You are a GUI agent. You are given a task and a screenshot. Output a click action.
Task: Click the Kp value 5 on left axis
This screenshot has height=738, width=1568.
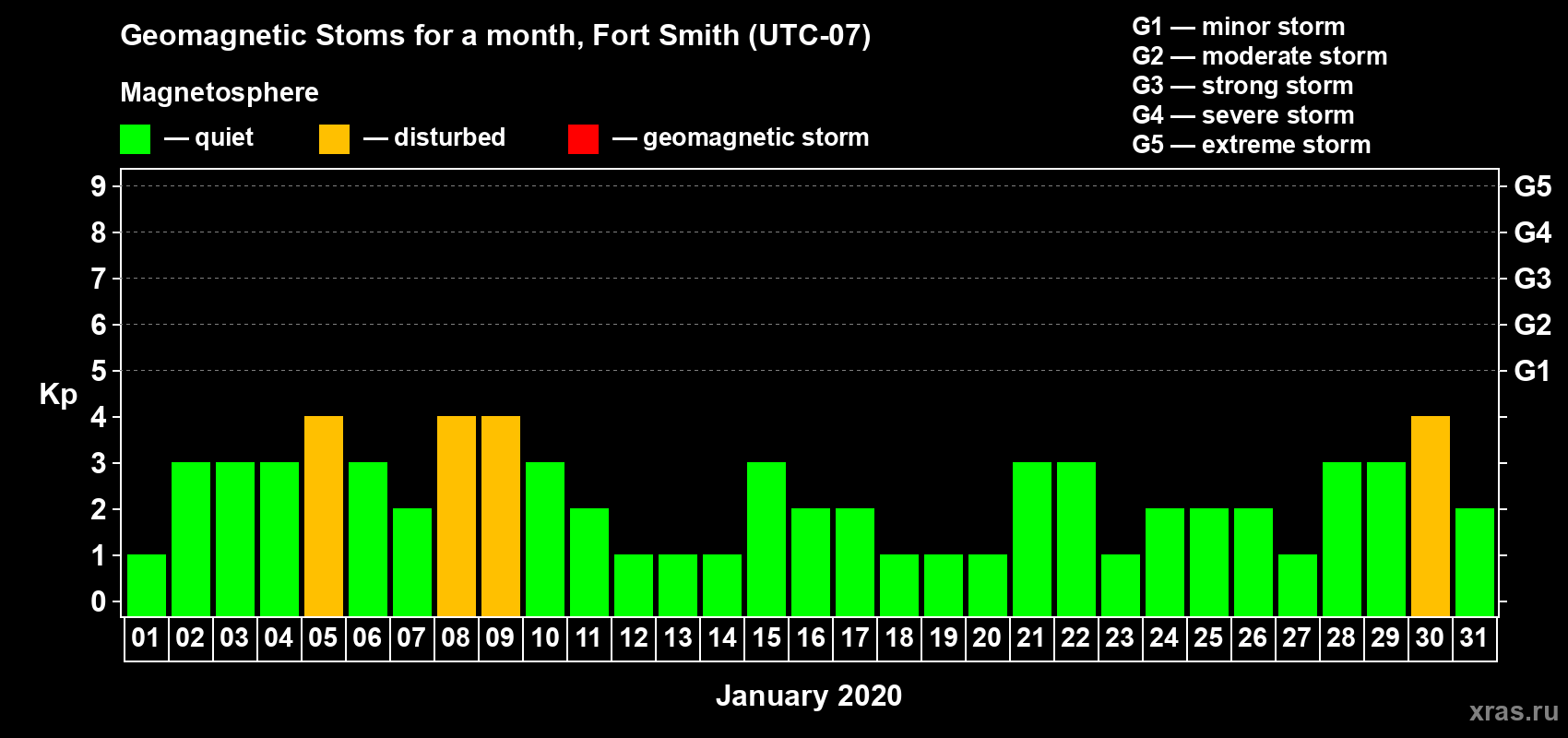point(99,371)
